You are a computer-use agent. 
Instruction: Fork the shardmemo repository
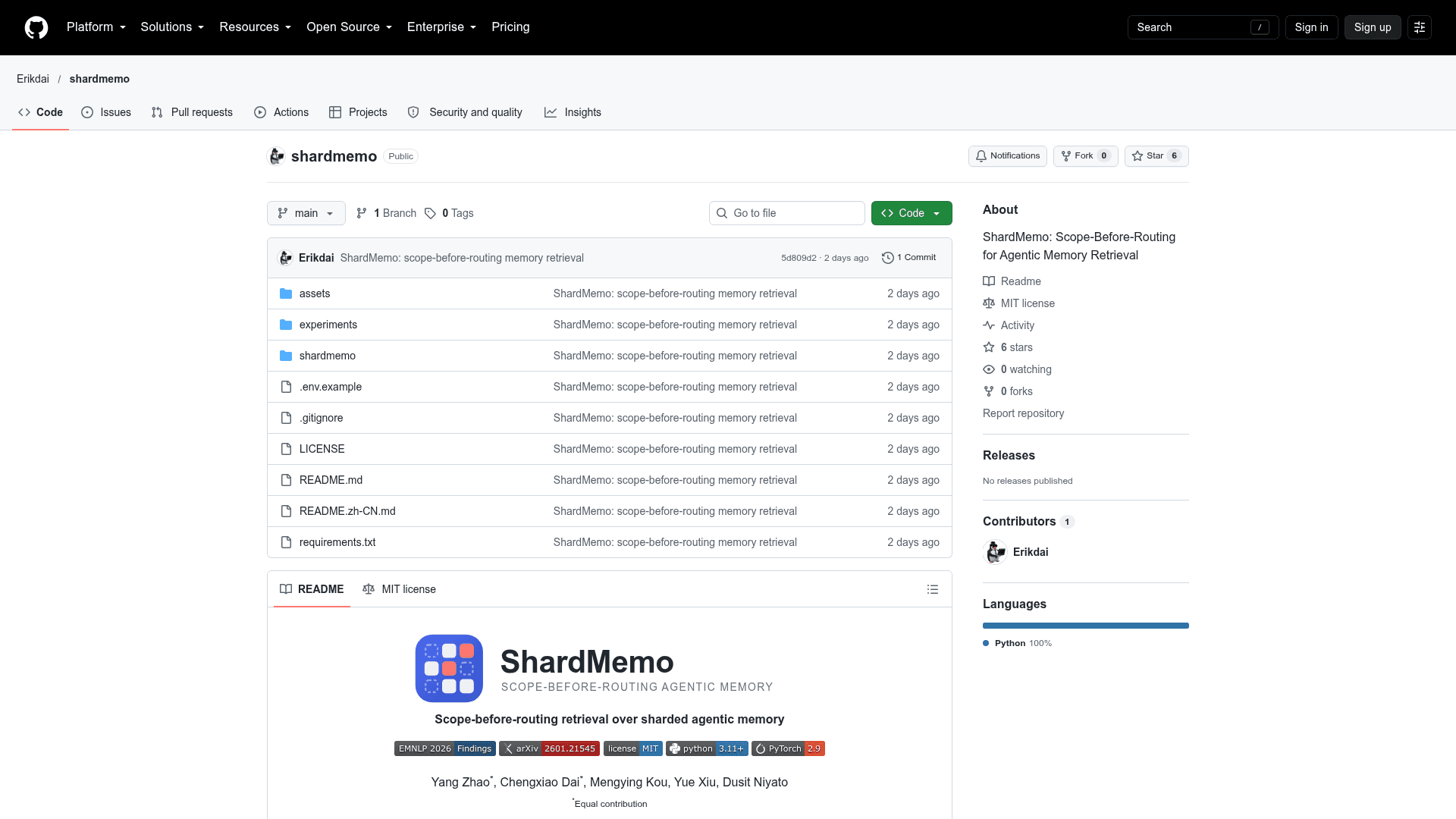tap(1085, 156)
